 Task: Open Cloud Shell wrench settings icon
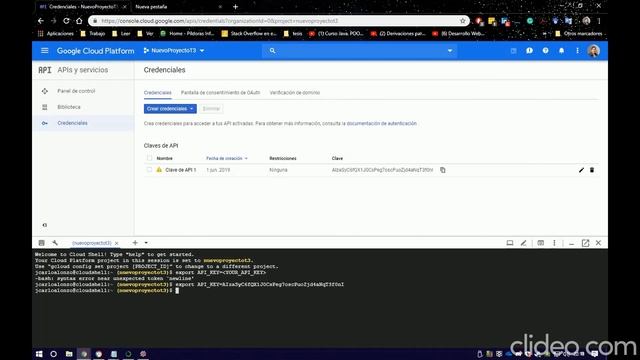55,243
